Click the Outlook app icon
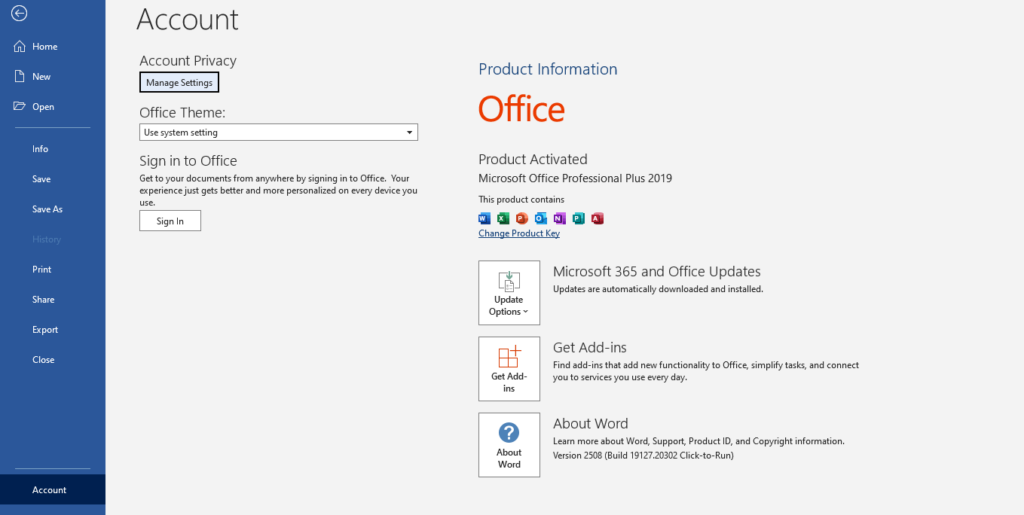 [x=541, y=219]
